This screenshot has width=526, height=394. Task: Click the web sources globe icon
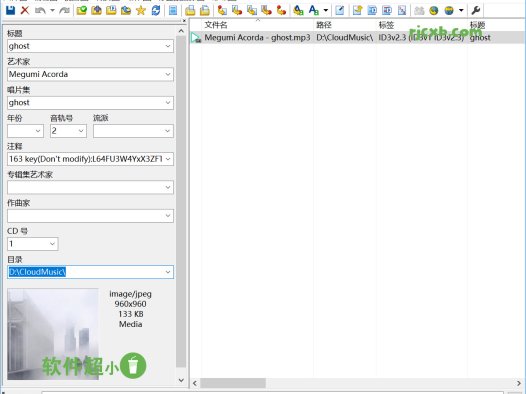tap(449, 10)
